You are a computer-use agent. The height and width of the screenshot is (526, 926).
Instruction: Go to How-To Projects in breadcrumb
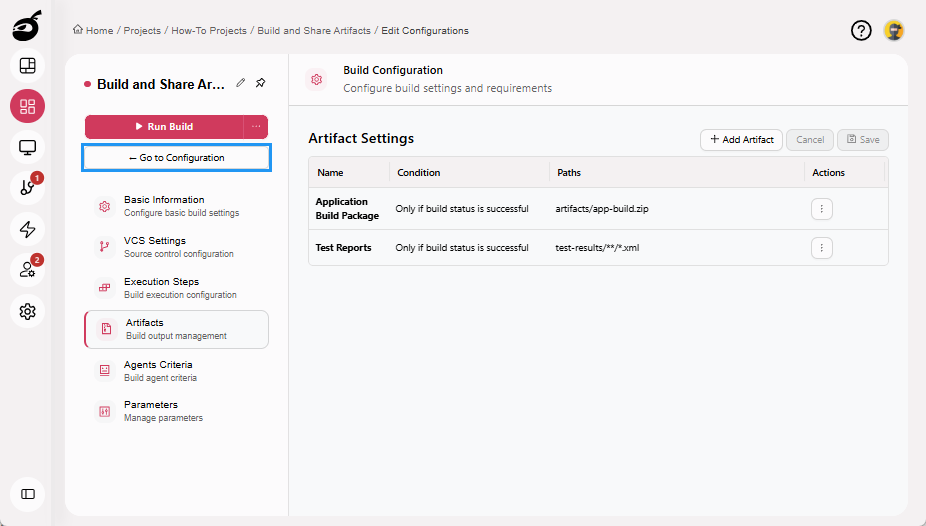click(209, 31)
